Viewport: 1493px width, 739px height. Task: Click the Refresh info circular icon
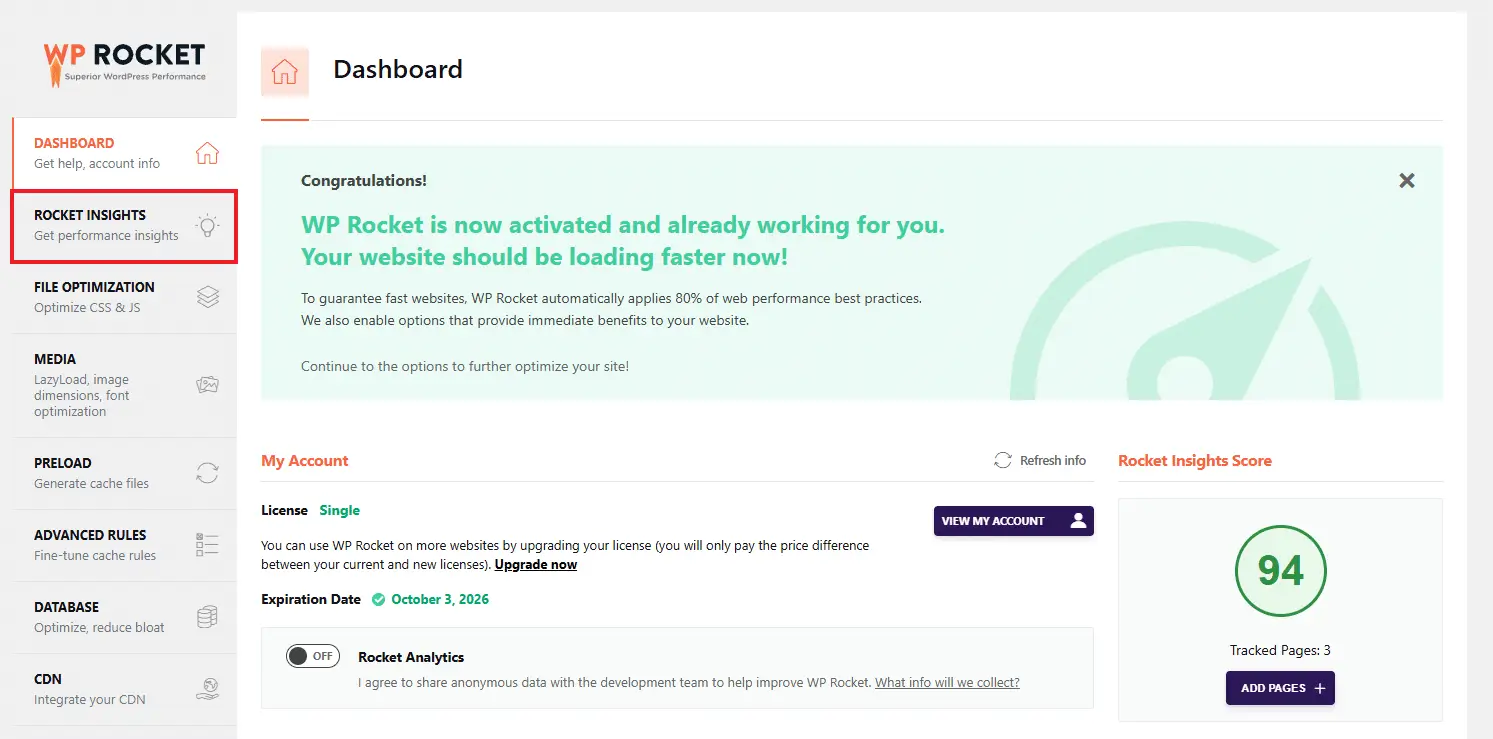click(x=1002, y=459)
